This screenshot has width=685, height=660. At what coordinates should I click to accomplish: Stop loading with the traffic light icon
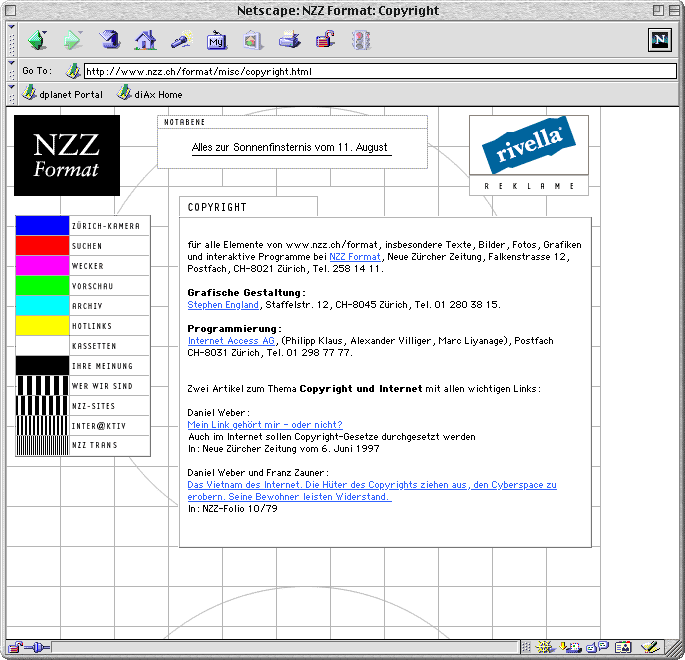click(x=361, y=40)
